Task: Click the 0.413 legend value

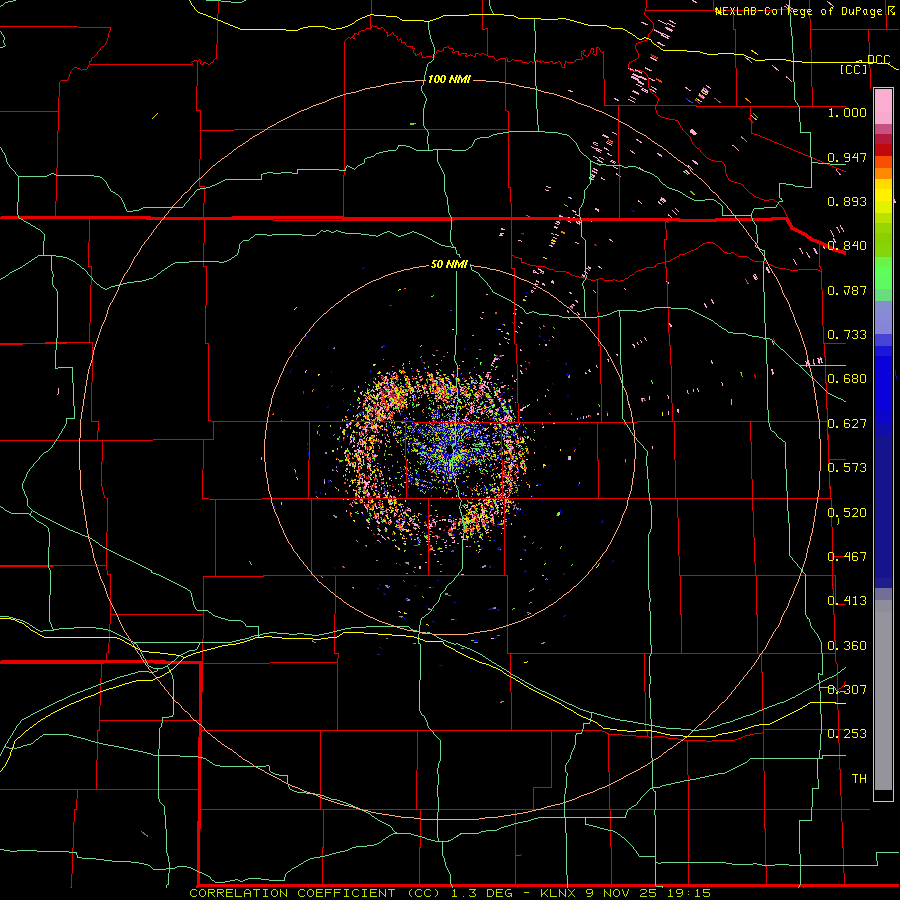Action: point(847,601)
